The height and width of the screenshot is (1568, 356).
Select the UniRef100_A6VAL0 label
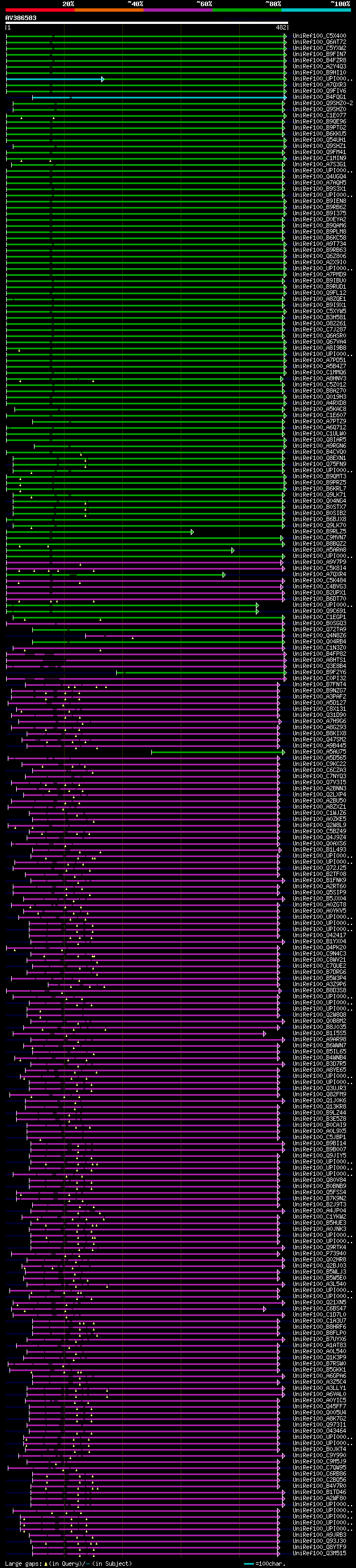[x=319, y=1394]
